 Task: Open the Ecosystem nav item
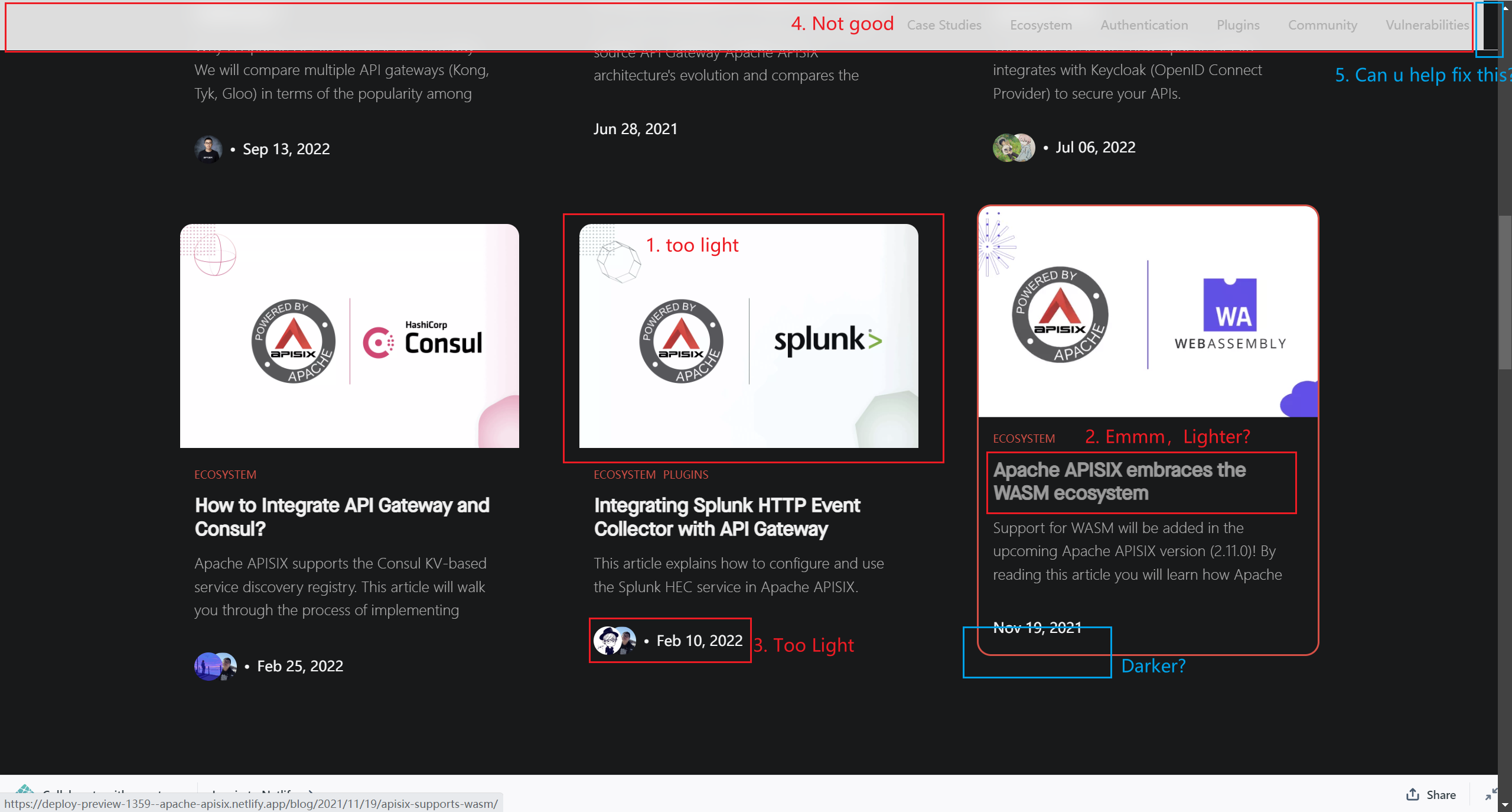[1041, 25]
